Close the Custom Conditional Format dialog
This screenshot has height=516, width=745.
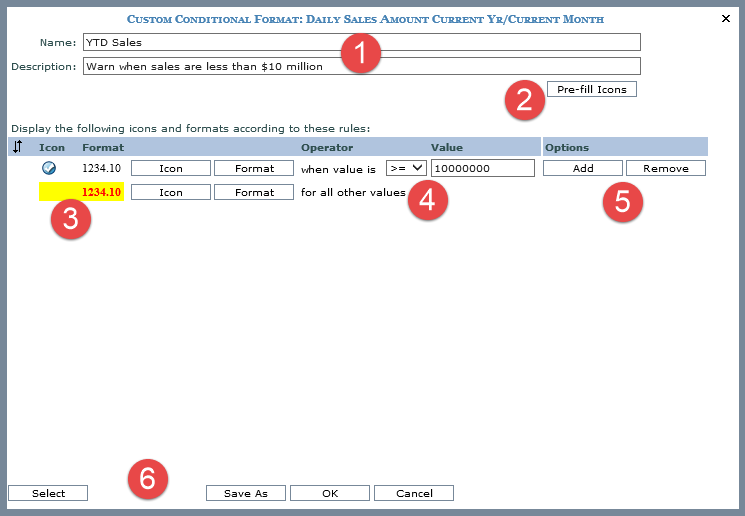tap(726, 18)
